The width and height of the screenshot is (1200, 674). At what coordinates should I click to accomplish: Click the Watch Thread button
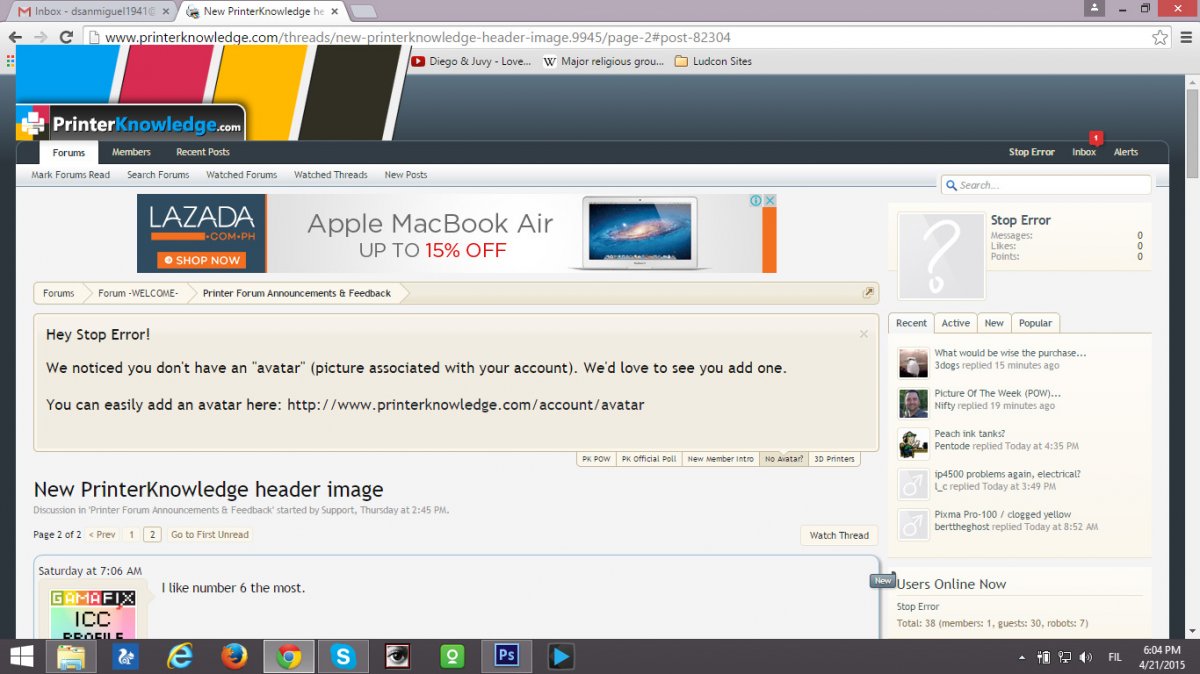(838, 535)
